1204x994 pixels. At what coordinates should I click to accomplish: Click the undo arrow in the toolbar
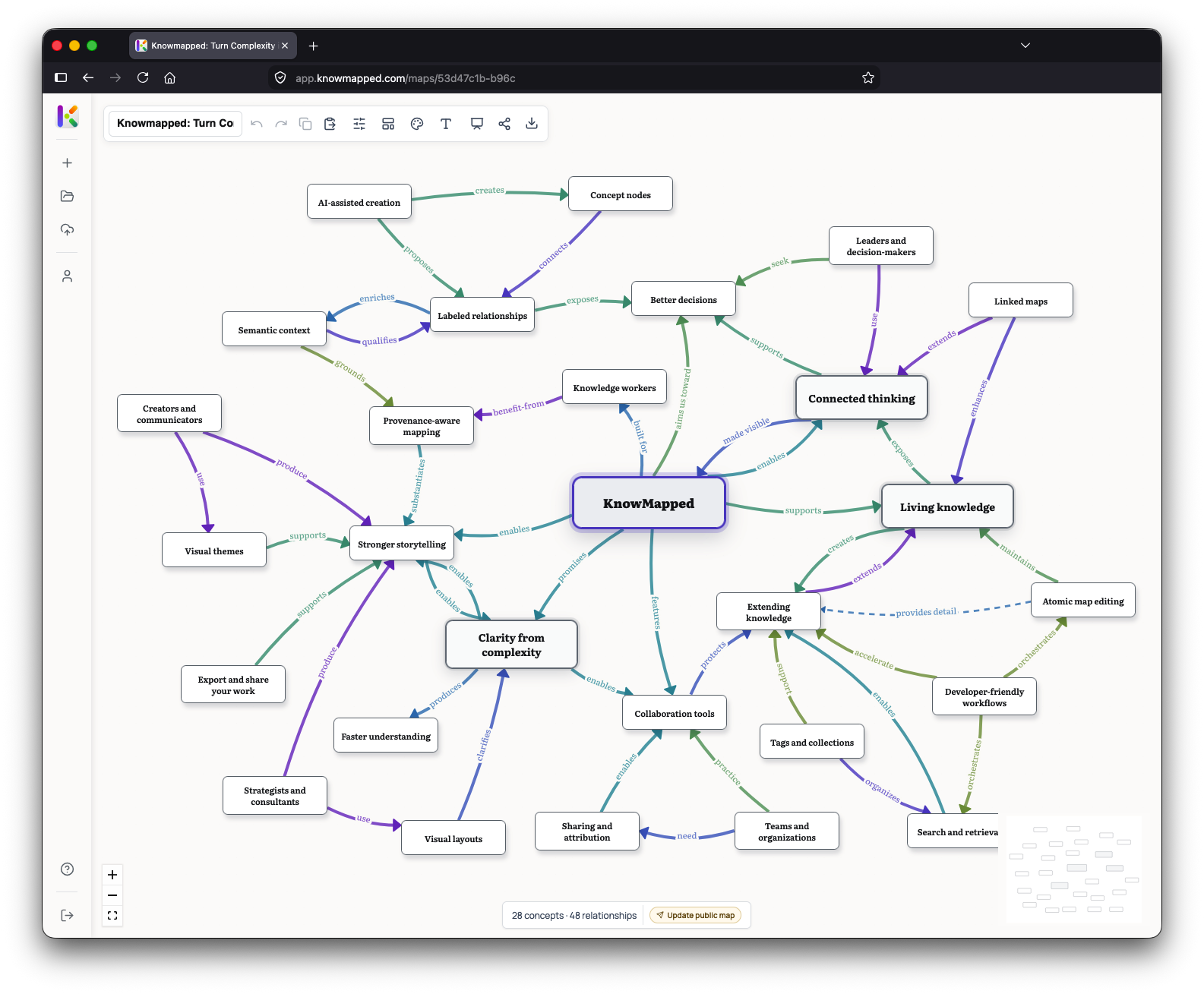tap(257, 124)
